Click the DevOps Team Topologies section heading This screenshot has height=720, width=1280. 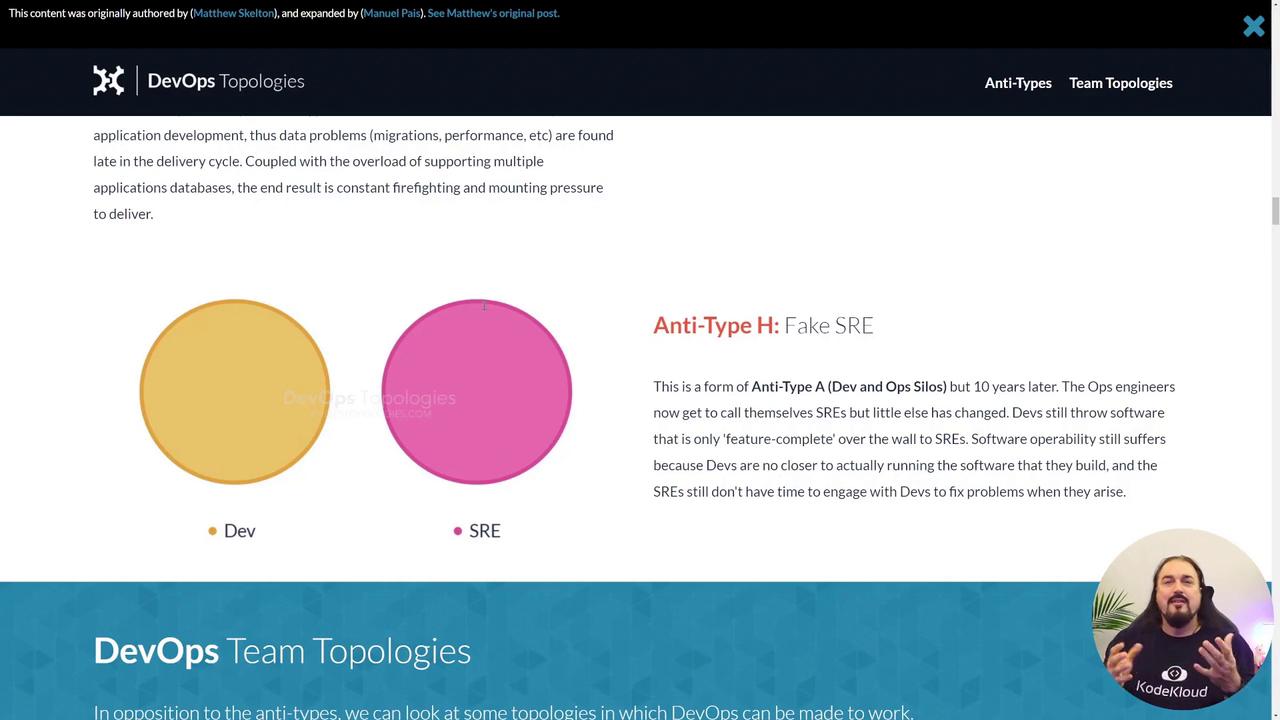click(x=282, y=650)
